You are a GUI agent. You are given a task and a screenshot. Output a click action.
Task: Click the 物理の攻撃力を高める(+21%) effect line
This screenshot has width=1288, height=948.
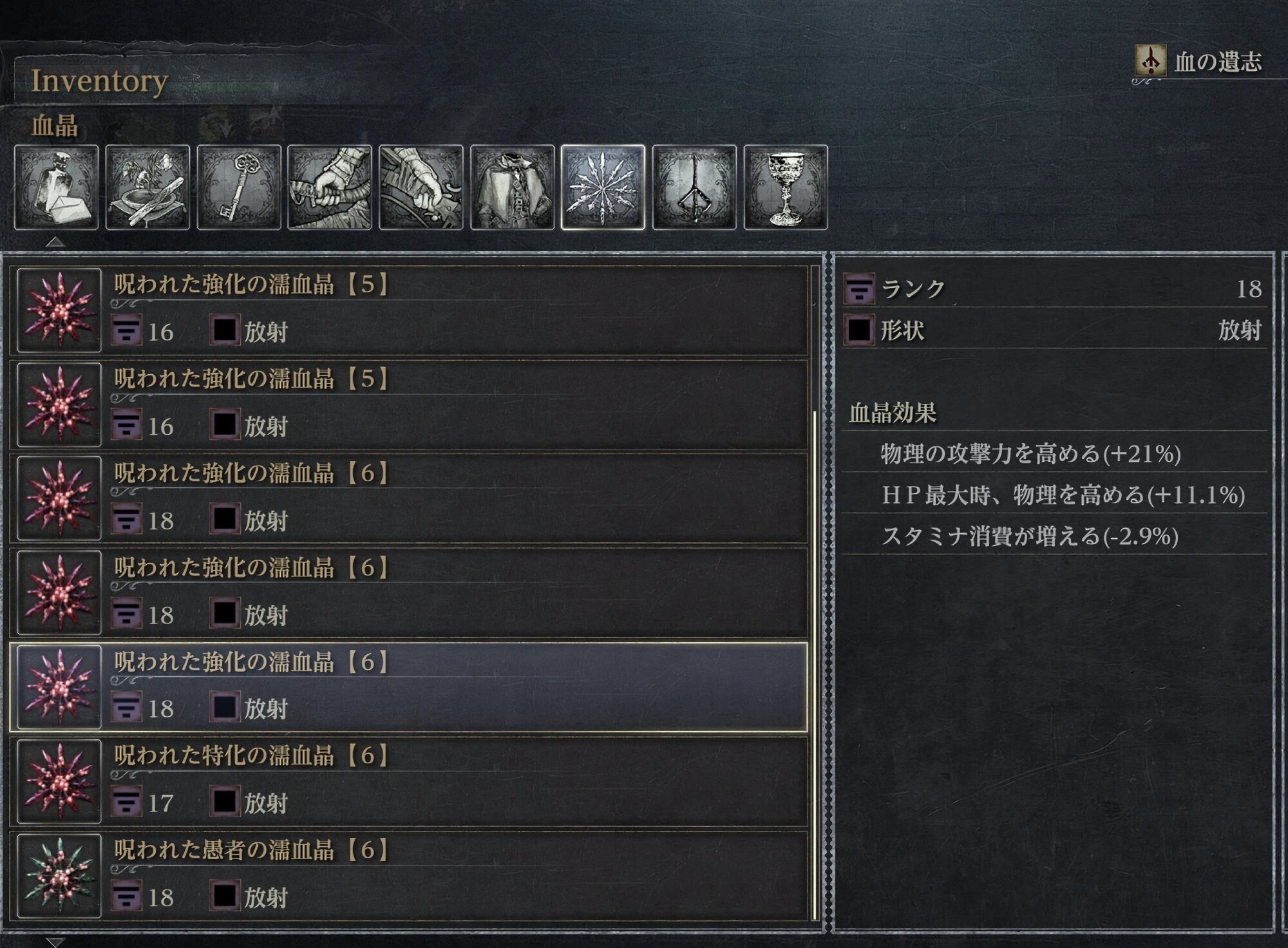click(1030, 454)
